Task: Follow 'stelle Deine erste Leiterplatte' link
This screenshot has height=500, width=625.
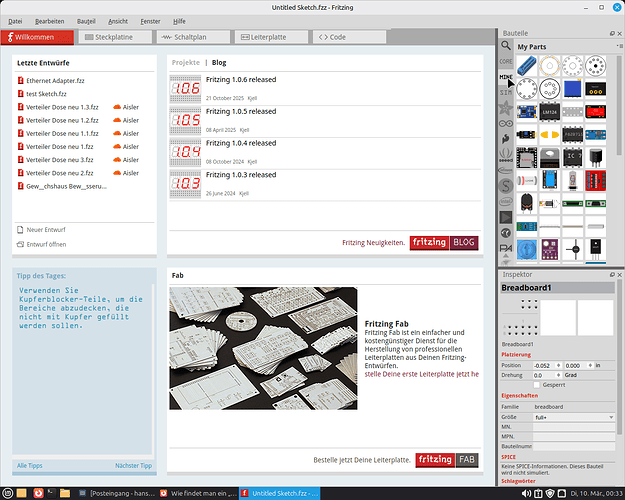Action: coord(422,374)
